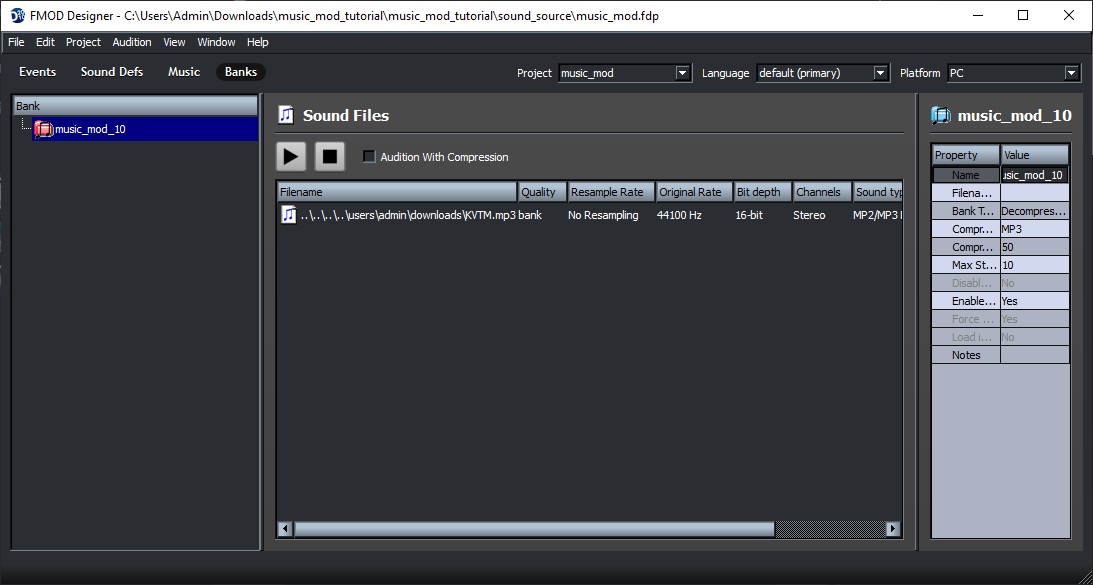The image size is (1093, 585).
Task: Edit the Name property value field
Action: pos(1034,175)
